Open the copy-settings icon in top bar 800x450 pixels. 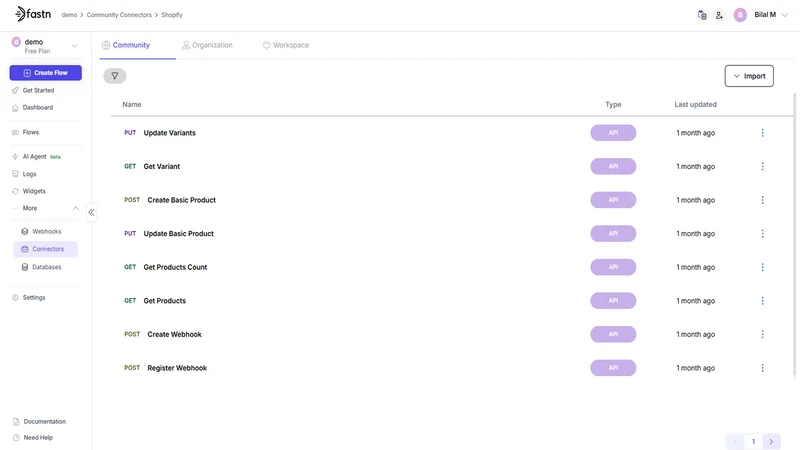click(702, 15)
